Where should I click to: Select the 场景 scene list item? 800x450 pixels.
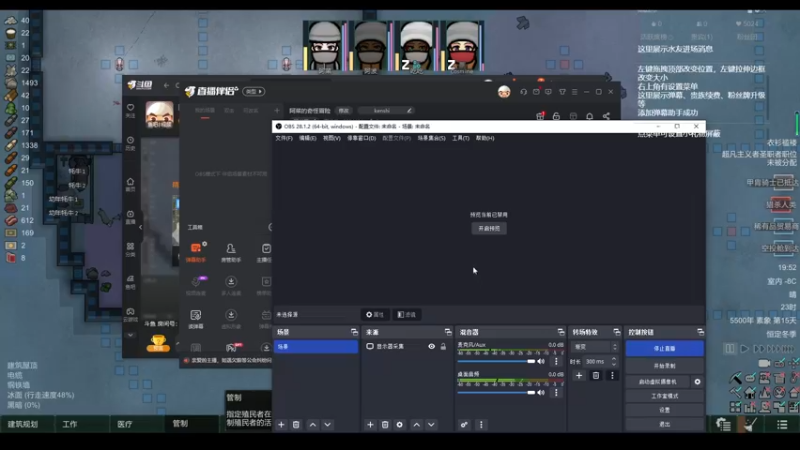pos(316,346)
